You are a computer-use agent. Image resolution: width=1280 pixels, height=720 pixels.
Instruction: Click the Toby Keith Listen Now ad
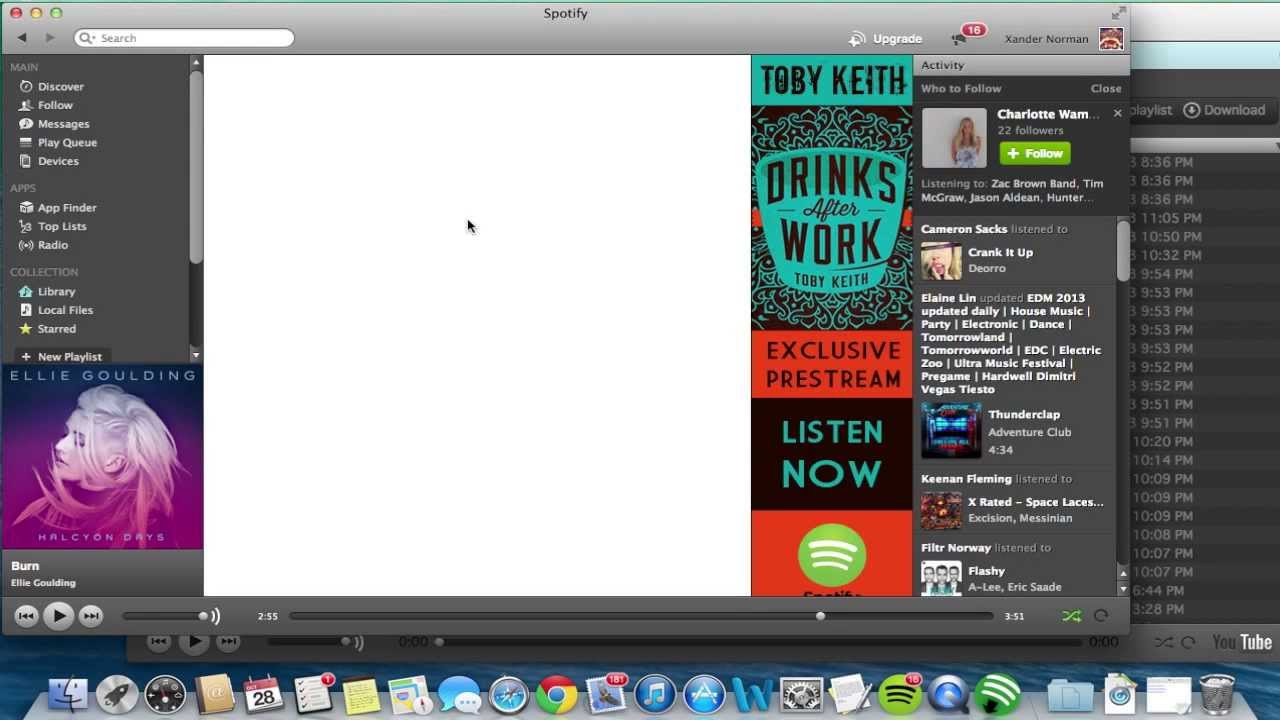click(x=832, y=326)
